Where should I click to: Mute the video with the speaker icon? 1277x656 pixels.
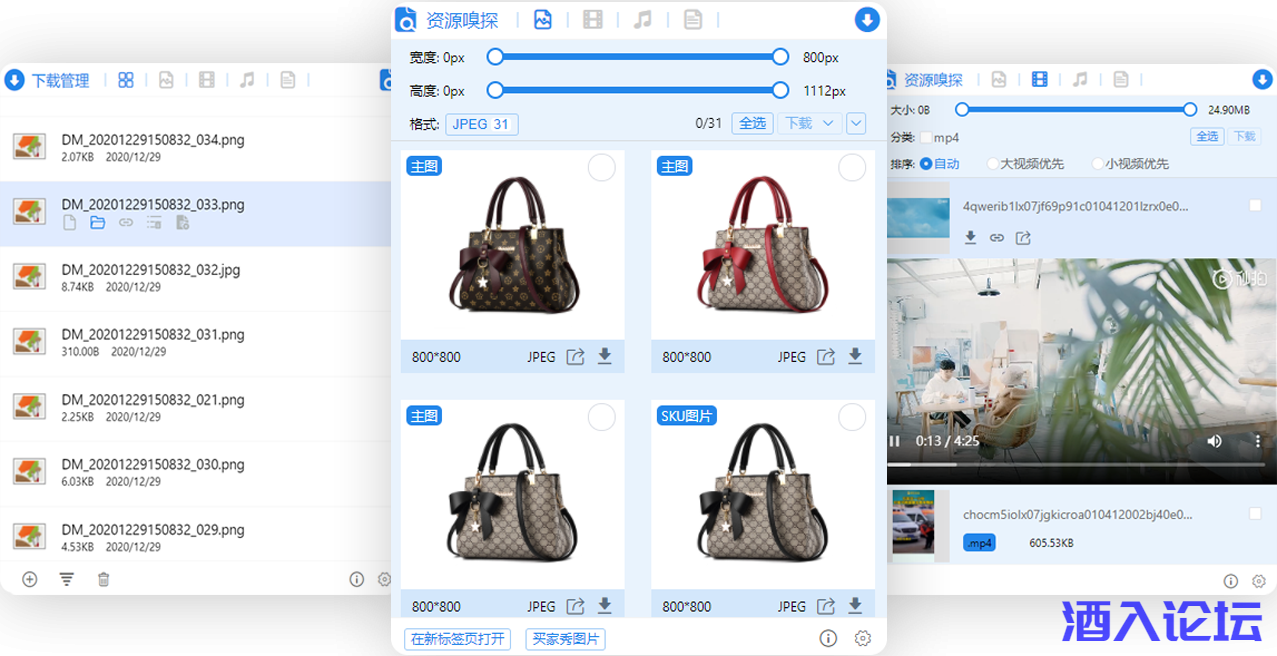point(1214,441)
